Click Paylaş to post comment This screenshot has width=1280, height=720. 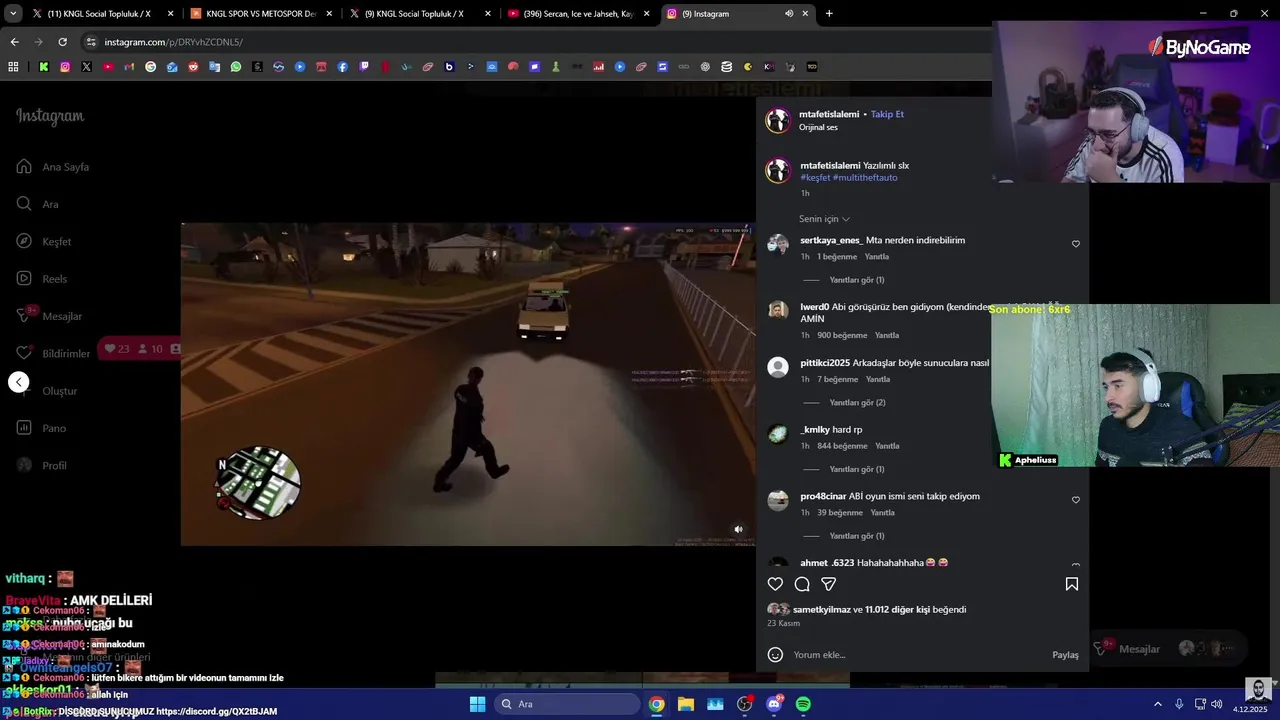(x=1065, y=655)
